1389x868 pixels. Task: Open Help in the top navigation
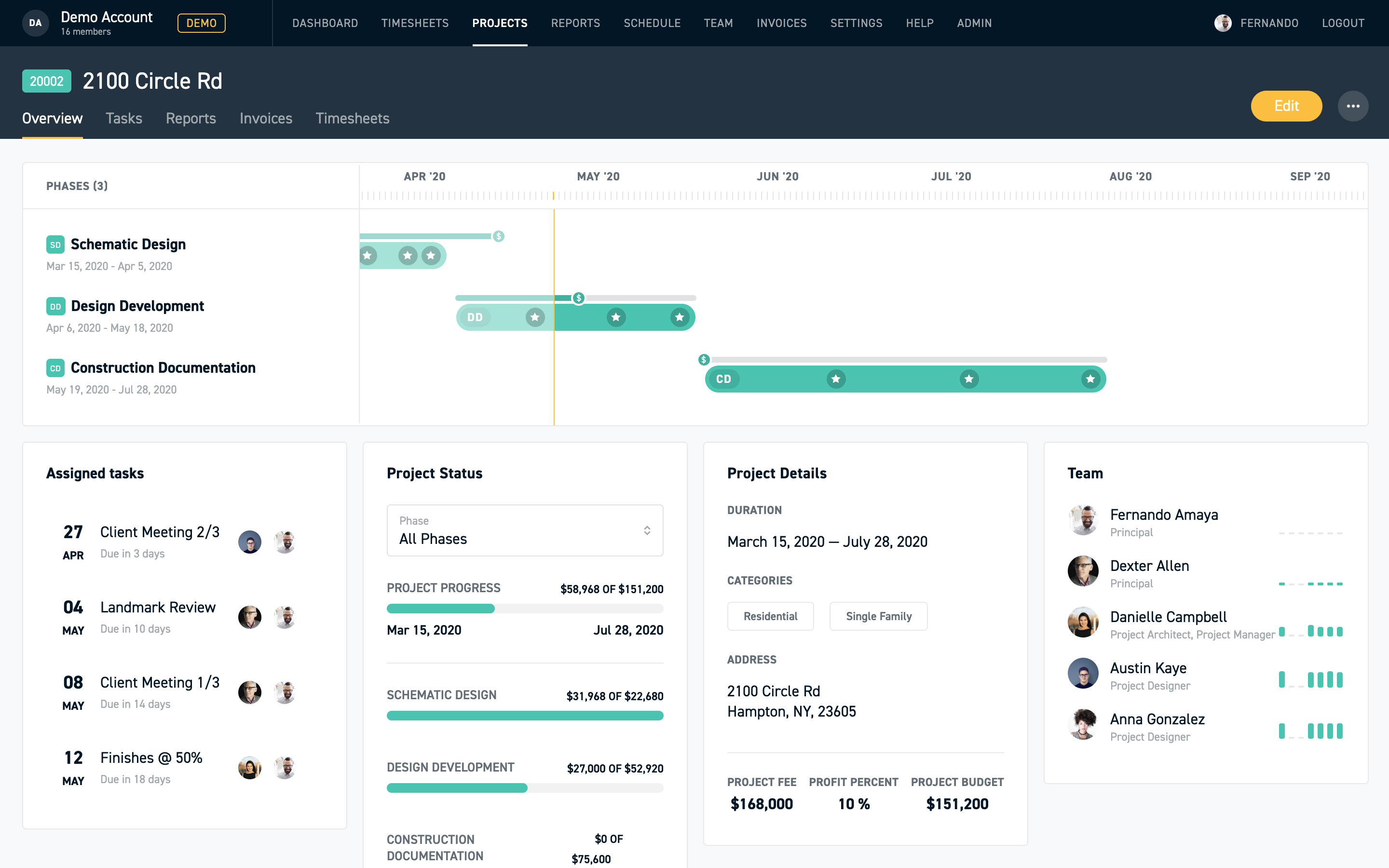[920, 23]
